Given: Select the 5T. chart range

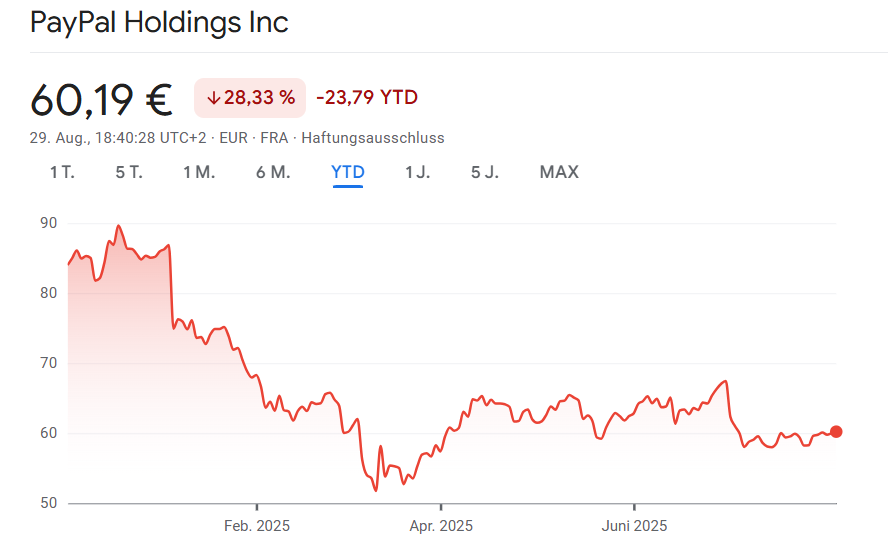Looking at the screenshot, I should 129,172.
